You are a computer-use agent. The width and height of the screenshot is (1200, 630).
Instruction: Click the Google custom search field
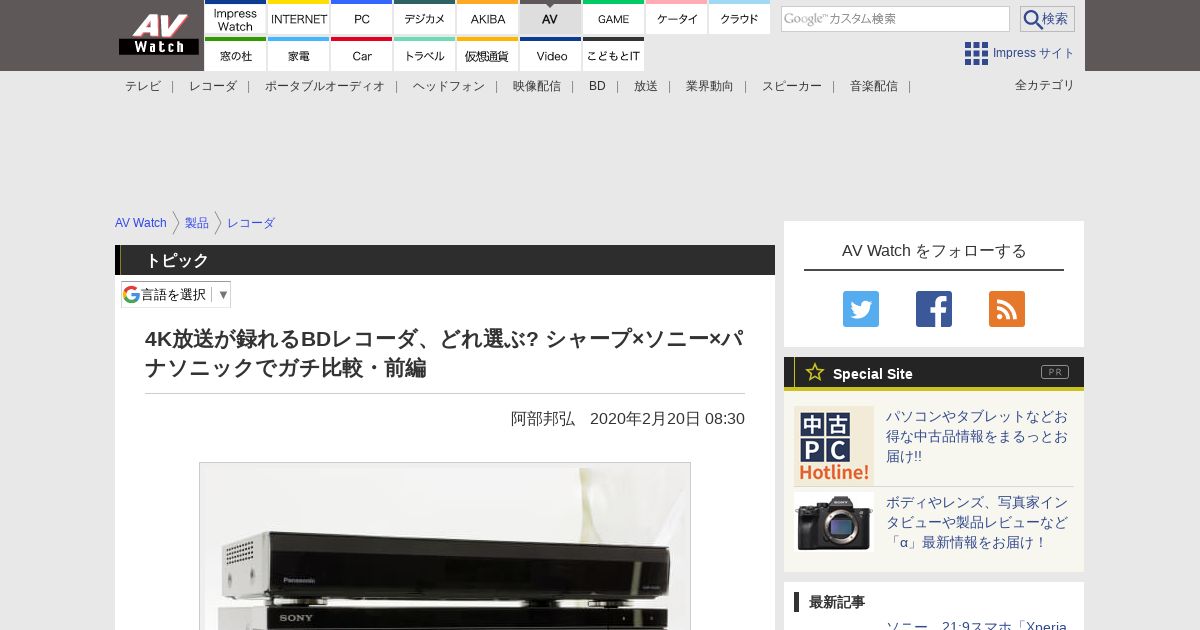(x=895, y=19)
